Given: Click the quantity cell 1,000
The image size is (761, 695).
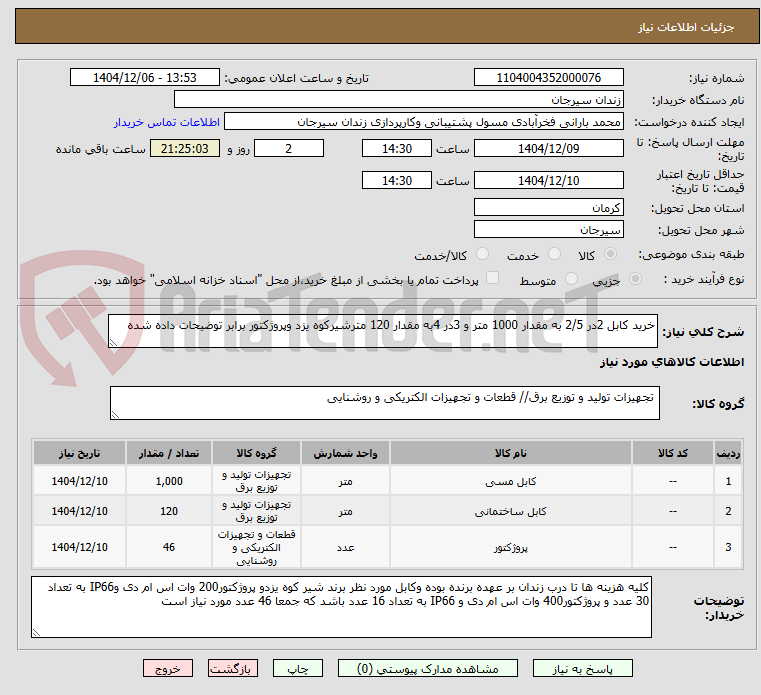Looking at the screenshot, I should click(x=169, y=481).
